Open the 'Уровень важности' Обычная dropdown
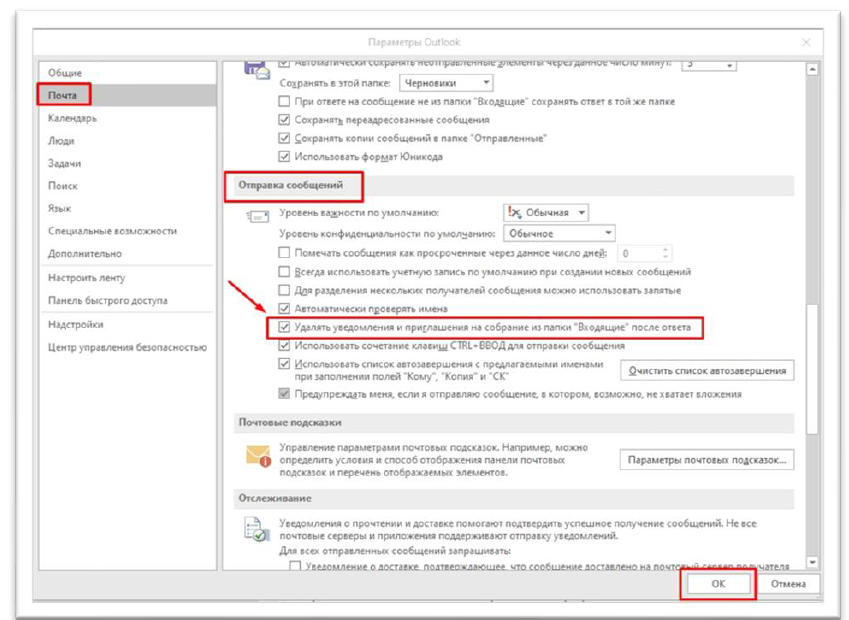The width and height of the screenshot is (849, 620). pyautogui.click(x=545, y=213)
